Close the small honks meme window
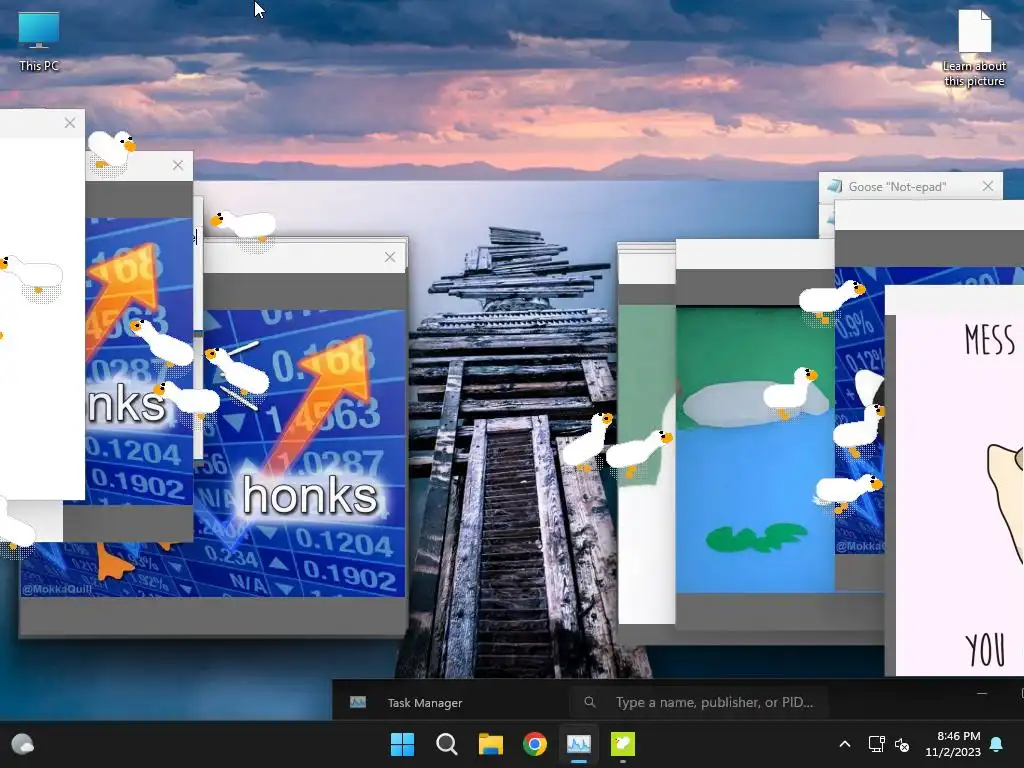Screen dimensions: 1024x768 point(178,165)
